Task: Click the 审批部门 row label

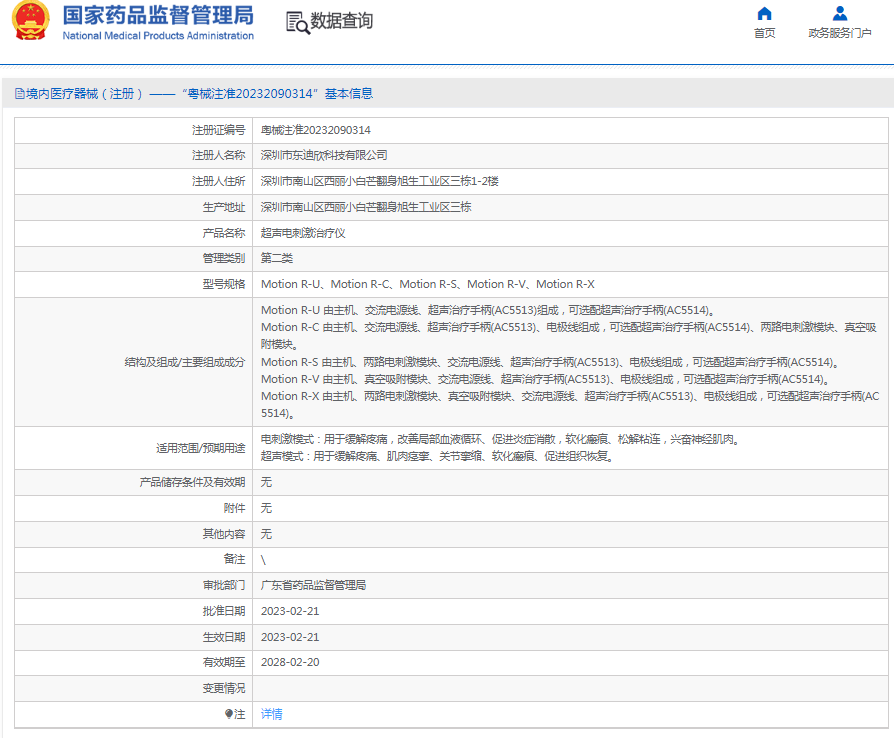Action: [x=224, y=585]
